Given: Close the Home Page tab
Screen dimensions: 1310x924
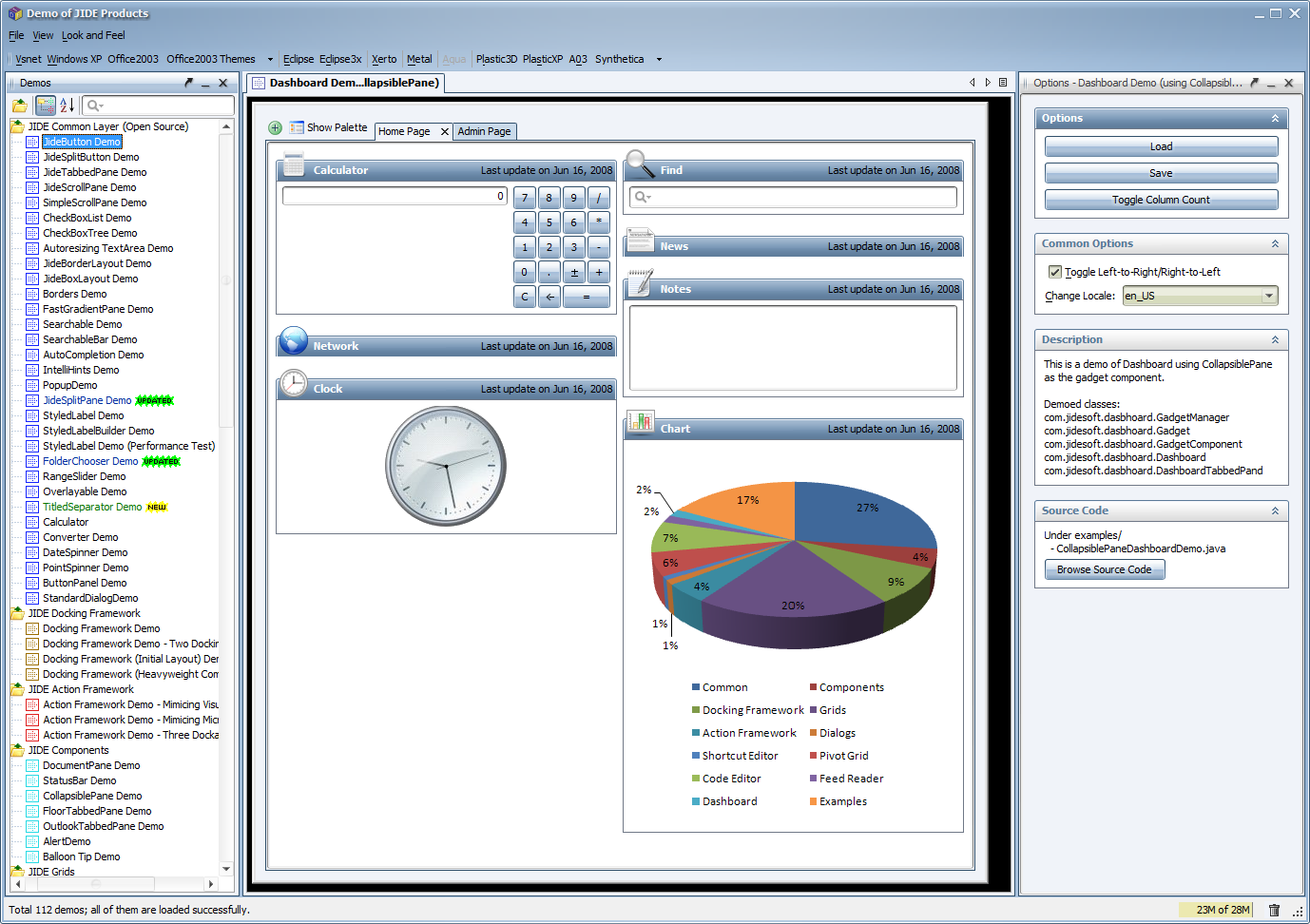Looking at the screenshot, I should 444,131.
